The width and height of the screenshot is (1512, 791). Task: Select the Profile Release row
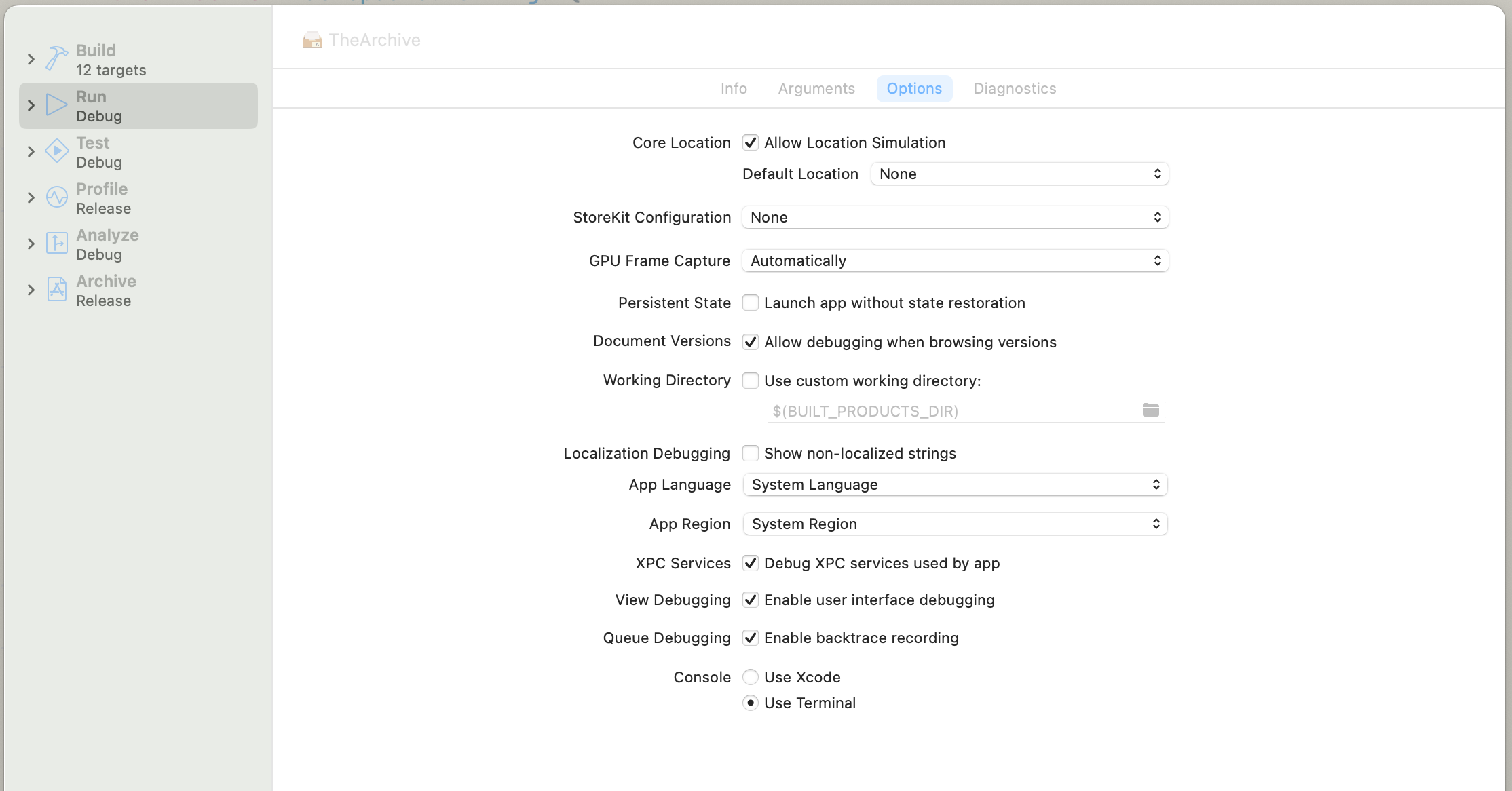pos(138,198)
